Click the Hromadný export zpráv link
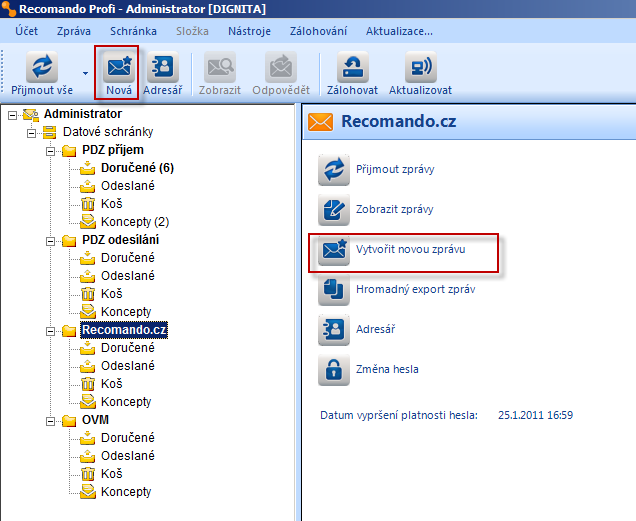The width and height of the screenshot is (636, 521). [416, 289]
